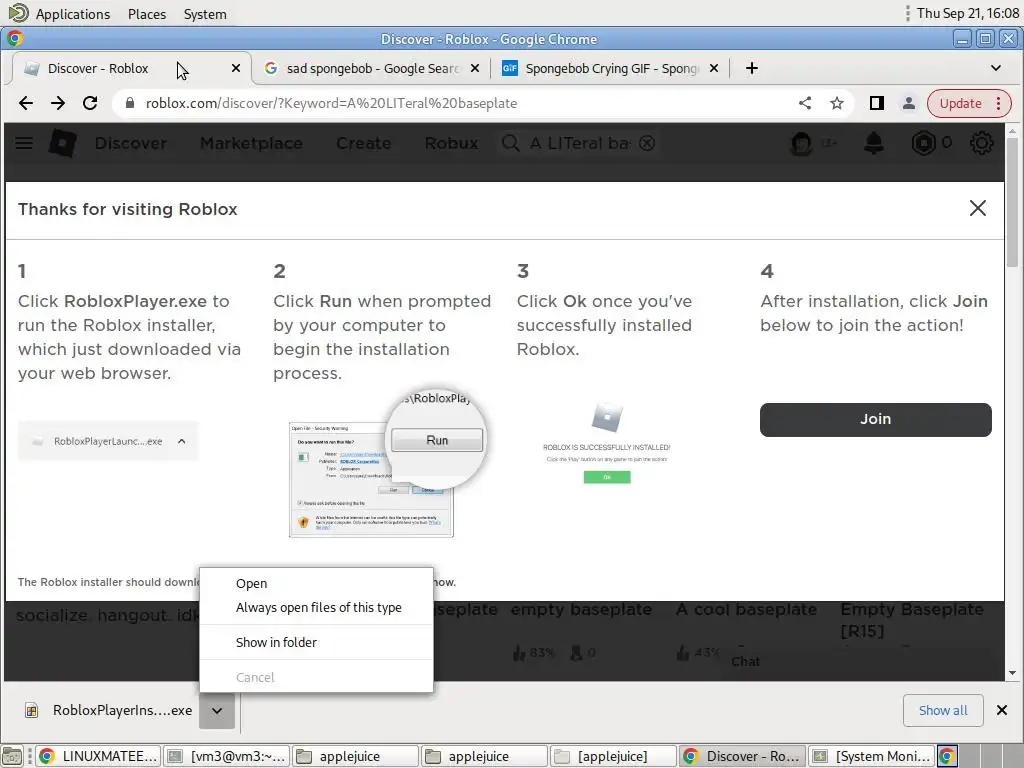Viewport: 1024px width, 768px height.
Task: Select Show in folder menu entry
Action: [316, 643]
